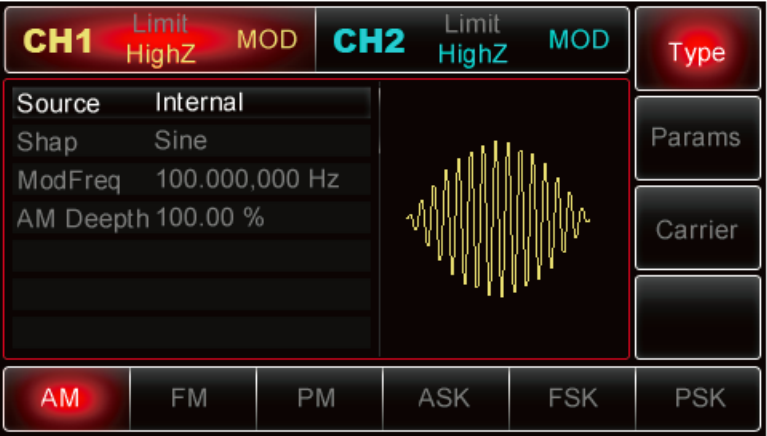767x436 pixels.
Task: Click the HighZ label under CH1
Action: tap(159, 55)
